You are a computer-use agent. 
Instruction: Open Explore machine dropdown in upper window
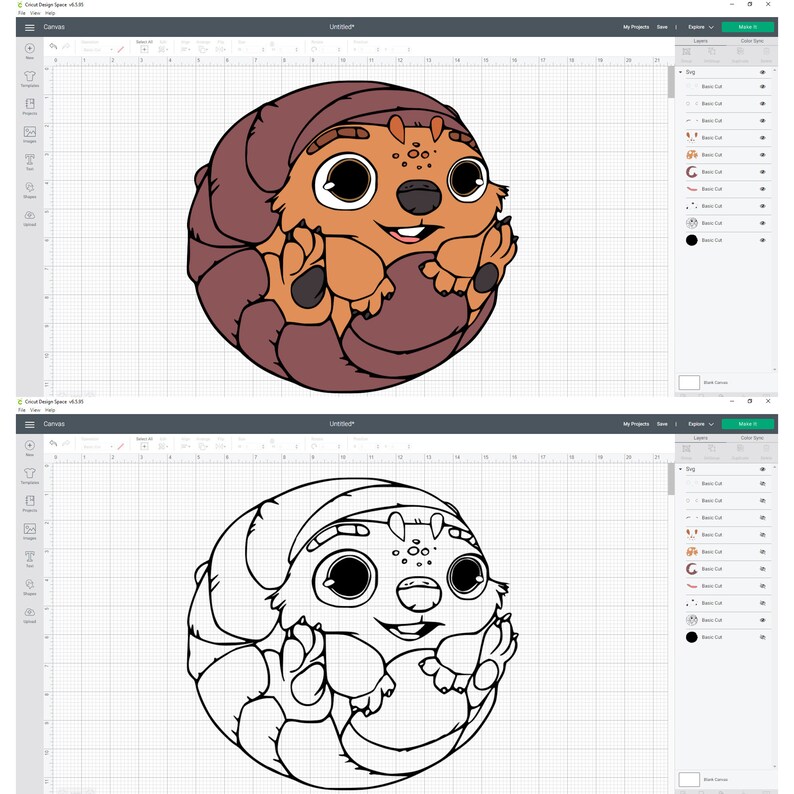(701, 27)
